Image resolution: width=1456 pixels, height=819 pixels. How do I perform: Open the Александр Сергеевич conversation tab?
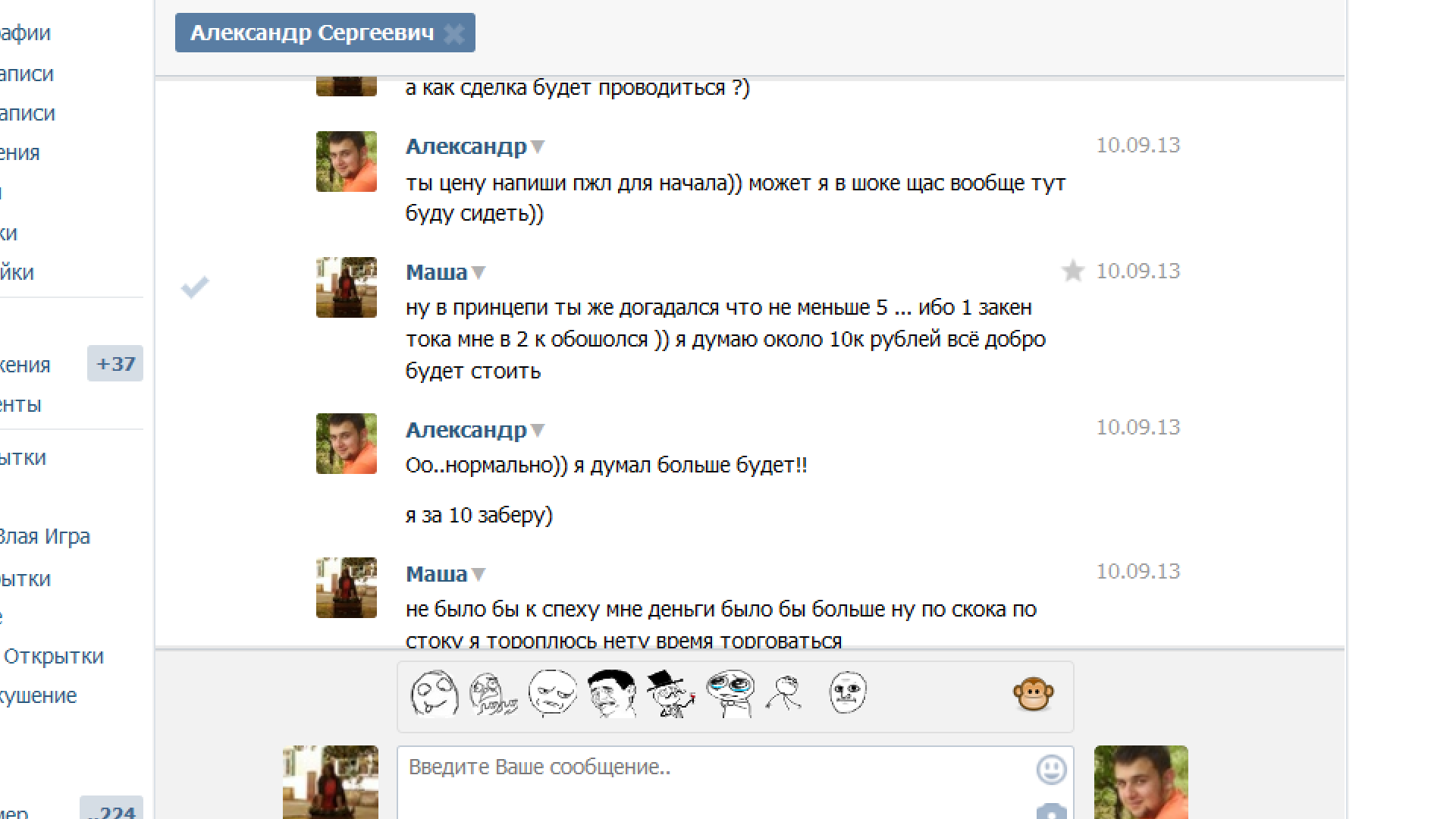(x=312, y=33)
